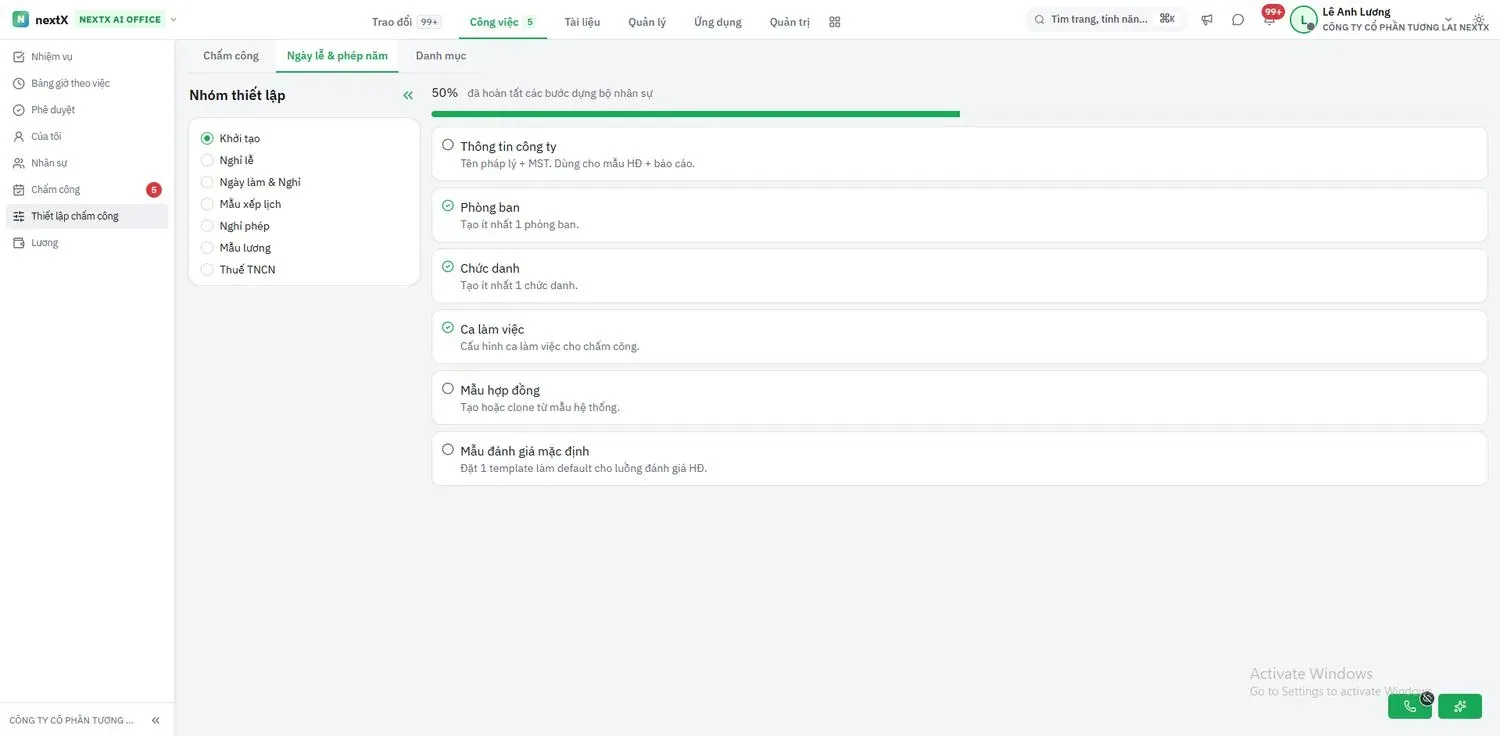
Task: Open the Ứng dụng top menu
Action: (x=718, y=22)
